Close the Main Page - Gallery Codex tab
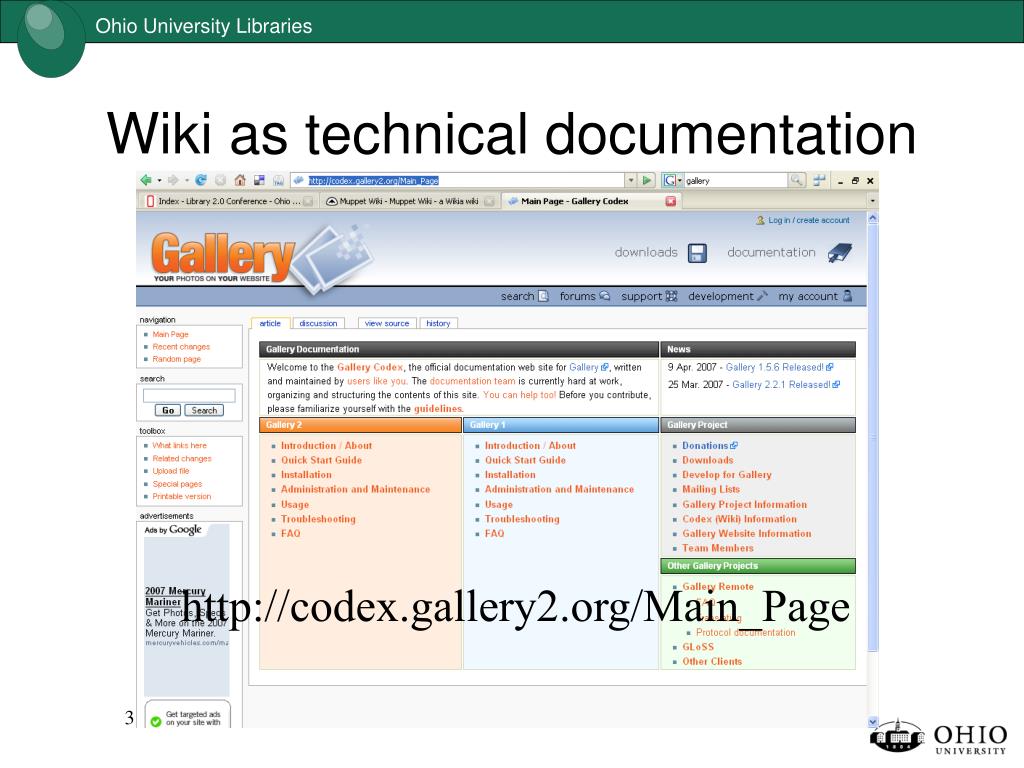The height and width of the screenshot is (768, 1024). (x=671, y=201)
